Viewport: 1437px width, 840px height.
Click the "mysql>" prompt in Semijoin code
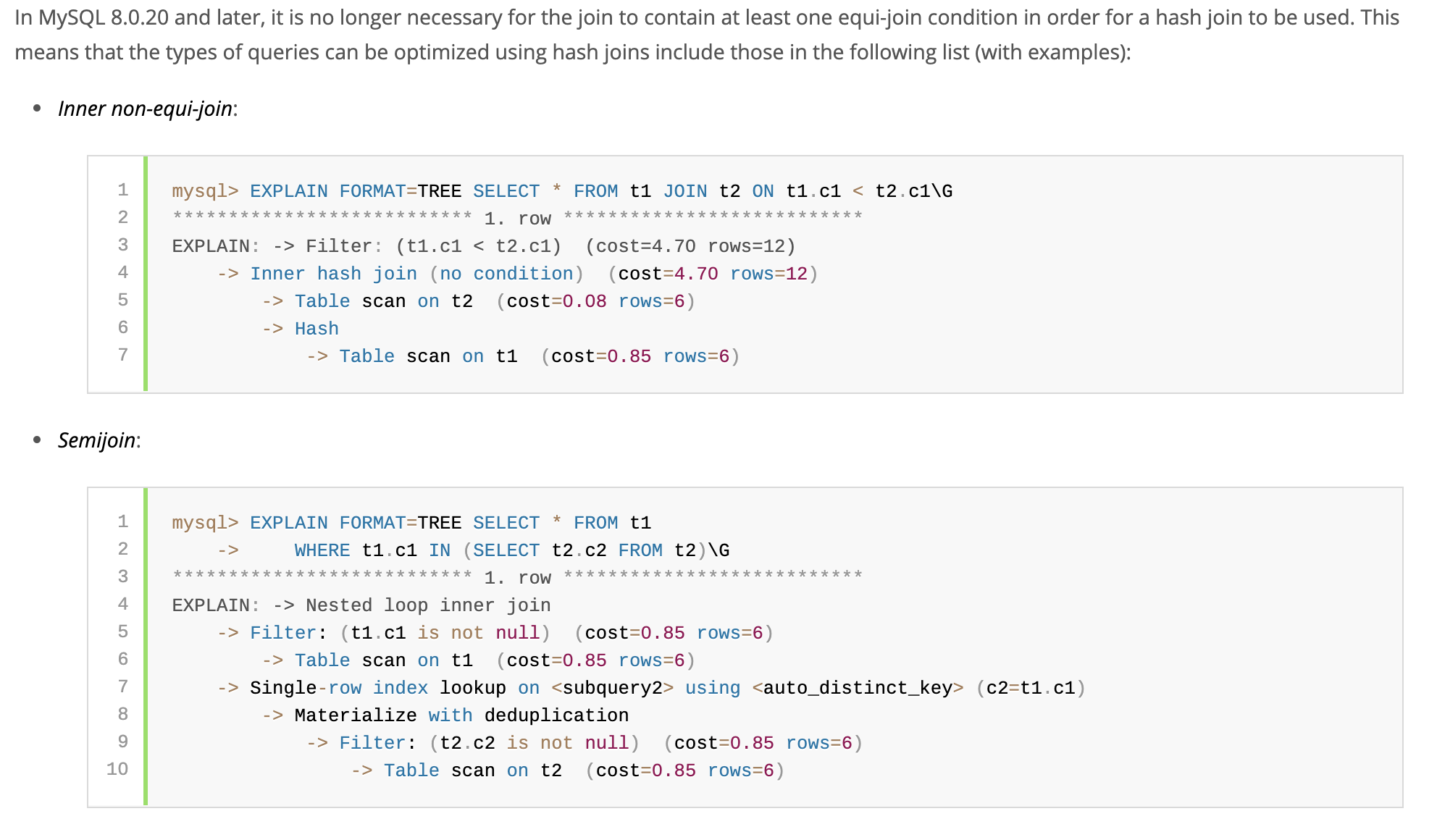pyautogui.click(x=205, y=523)
